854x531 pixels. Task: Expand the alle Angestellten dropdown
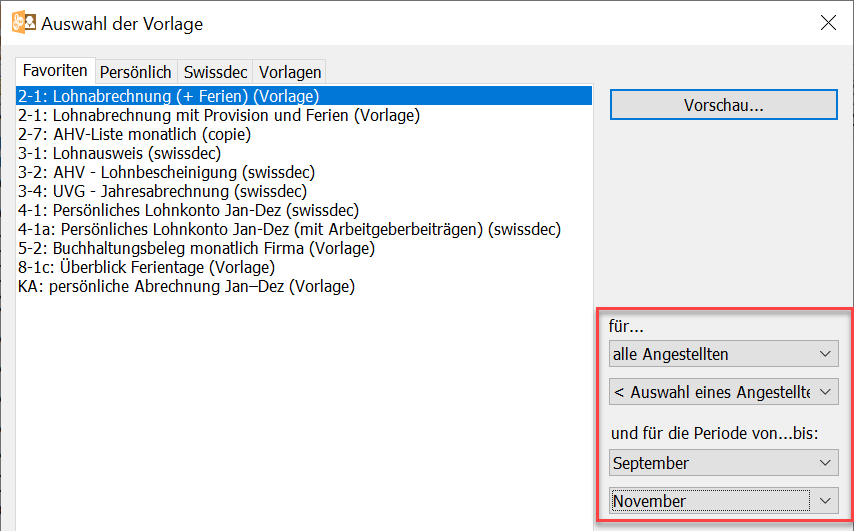[723, 354]
